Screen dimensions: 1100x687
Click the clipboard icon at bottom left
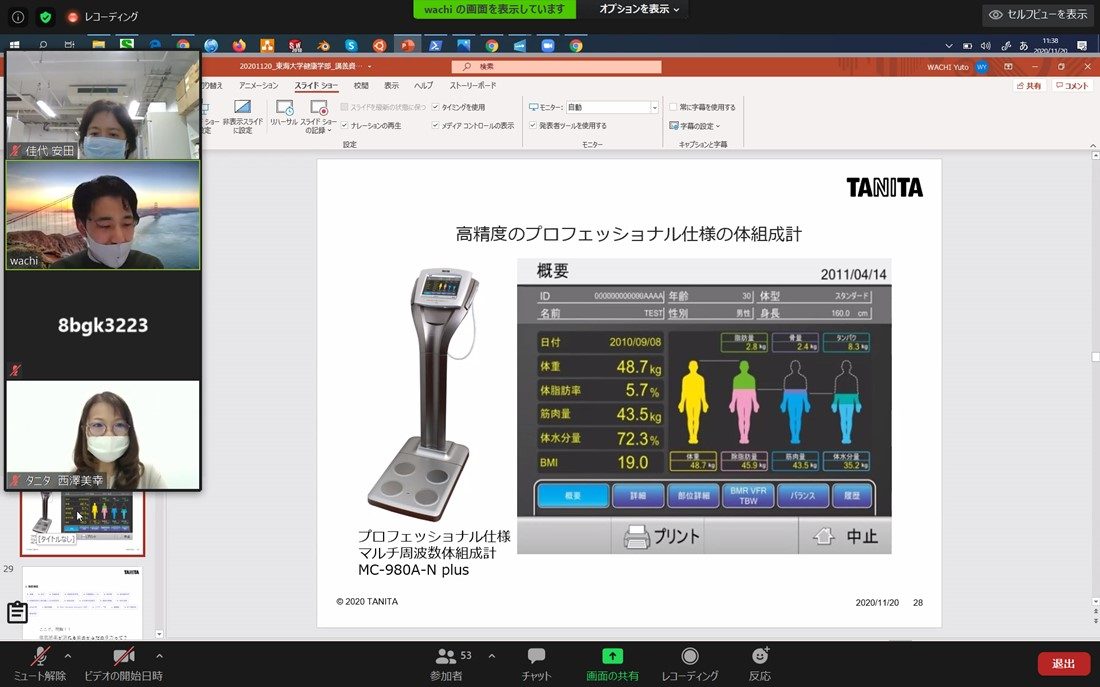[17, 612]
